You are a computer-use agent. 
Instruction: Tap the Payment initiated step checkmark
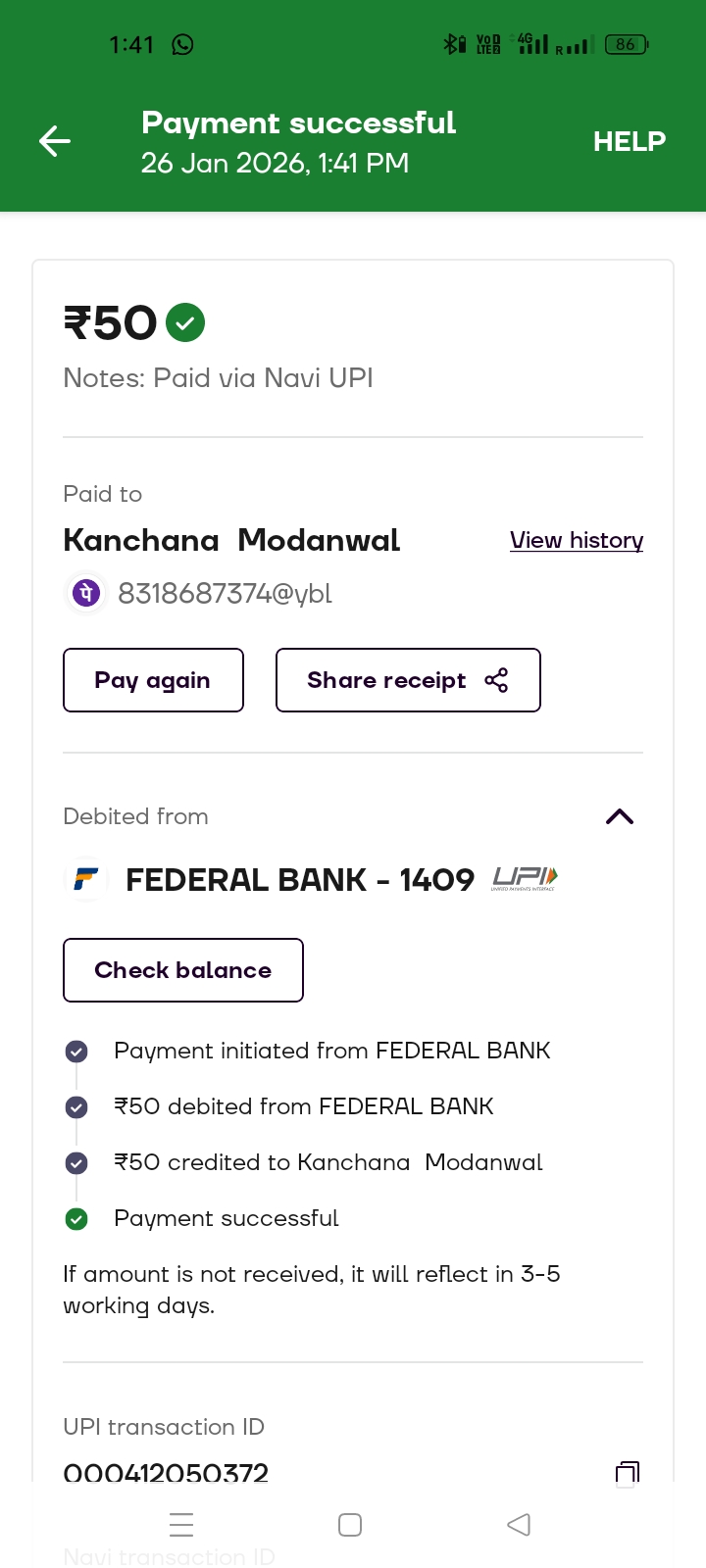click(x=76, y=1052)
